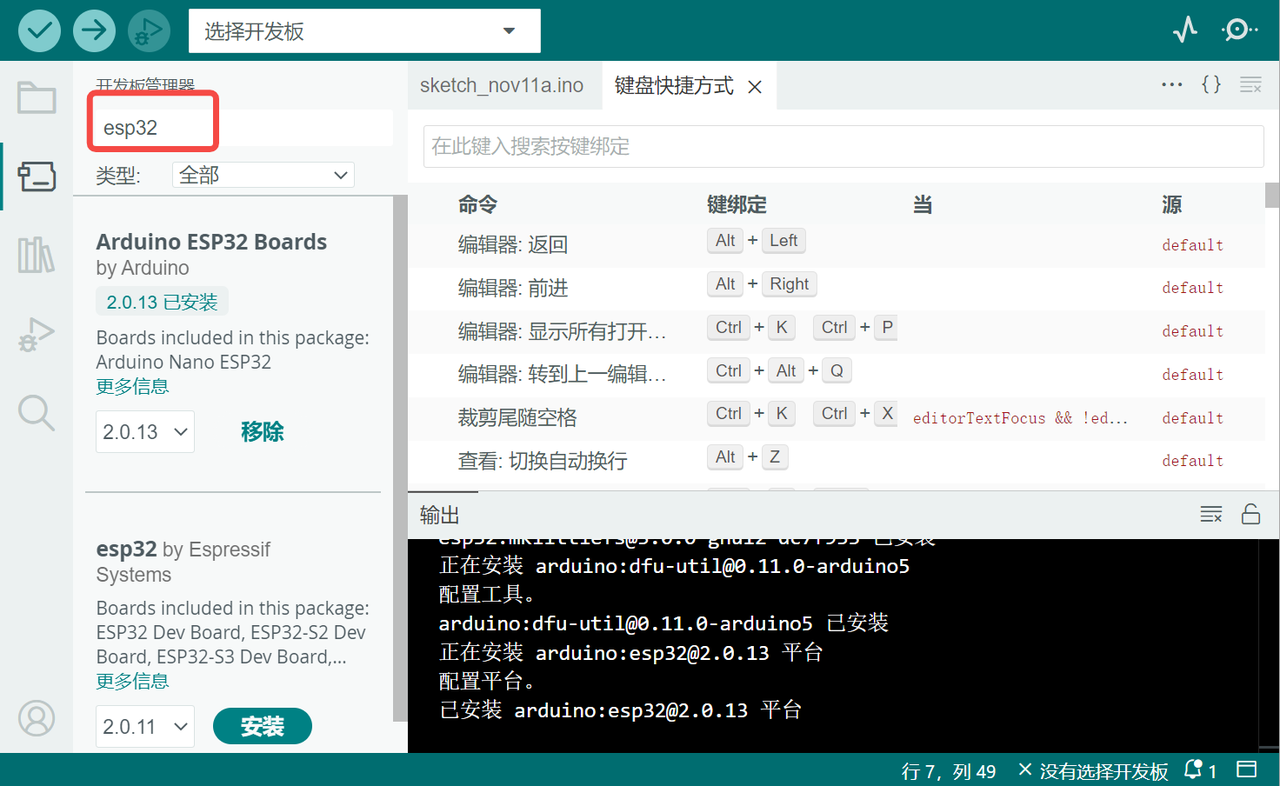This screenshot has width=1280, height=786.
Task: Open keyboard shortcuts JSON with the braces icon
Action: [1211, 85]
